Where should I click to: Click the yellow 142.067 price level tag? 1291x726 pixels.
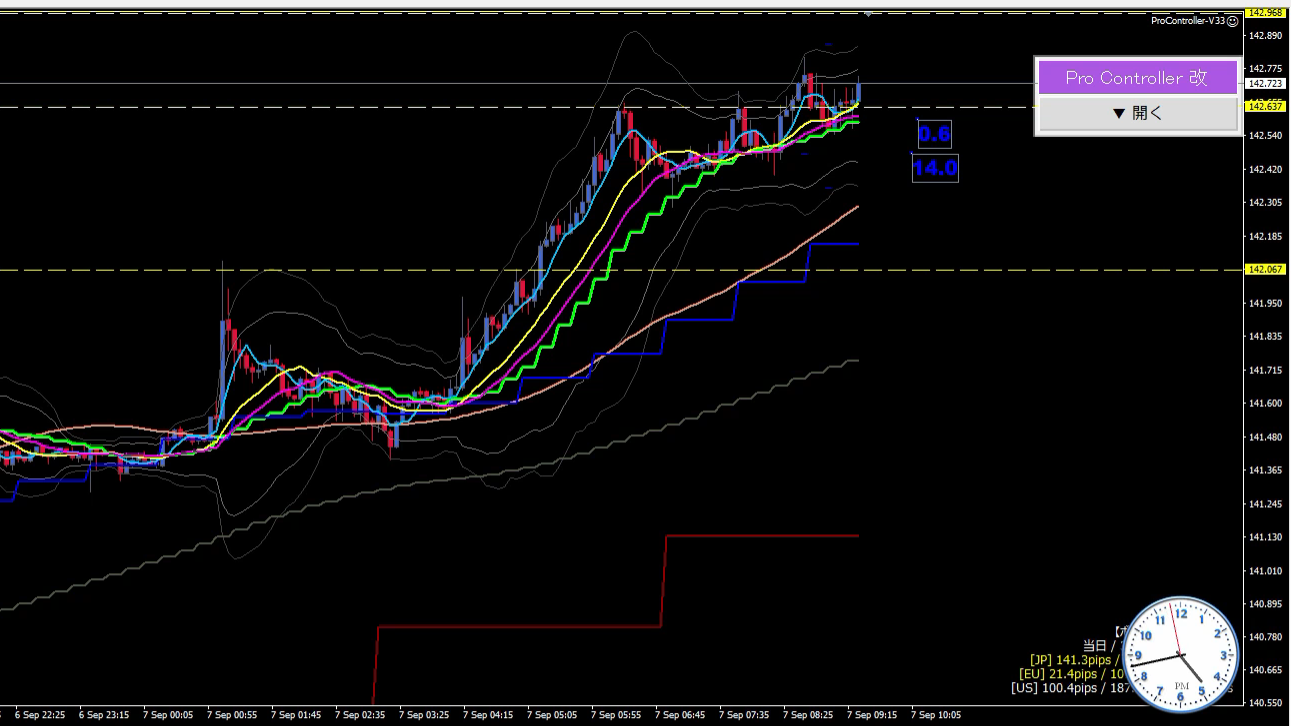pyautogui.click(x=1267, y=270)
